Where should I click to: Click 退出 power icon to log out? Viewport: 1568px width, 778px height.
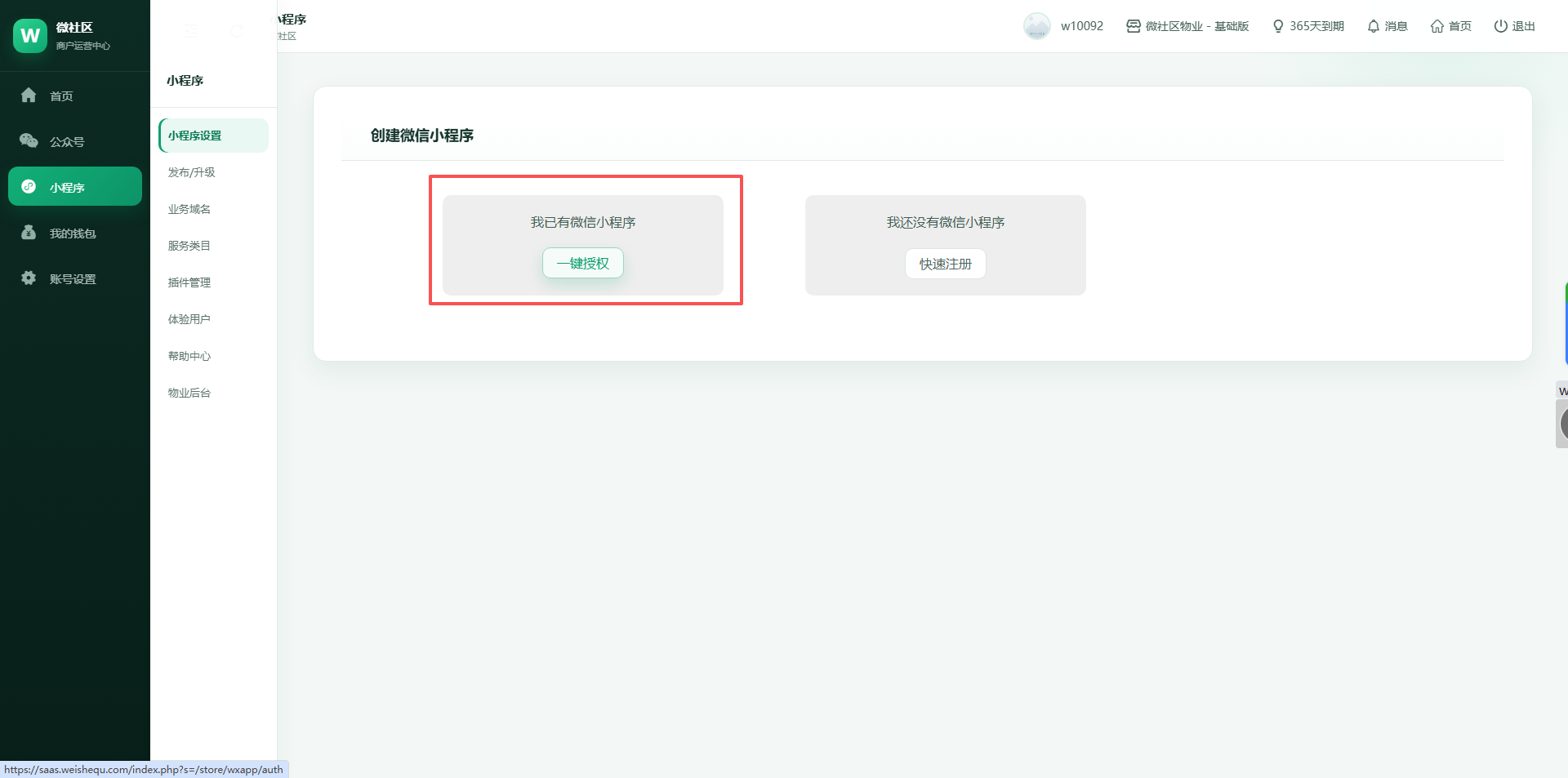[x=1514, y=26]
